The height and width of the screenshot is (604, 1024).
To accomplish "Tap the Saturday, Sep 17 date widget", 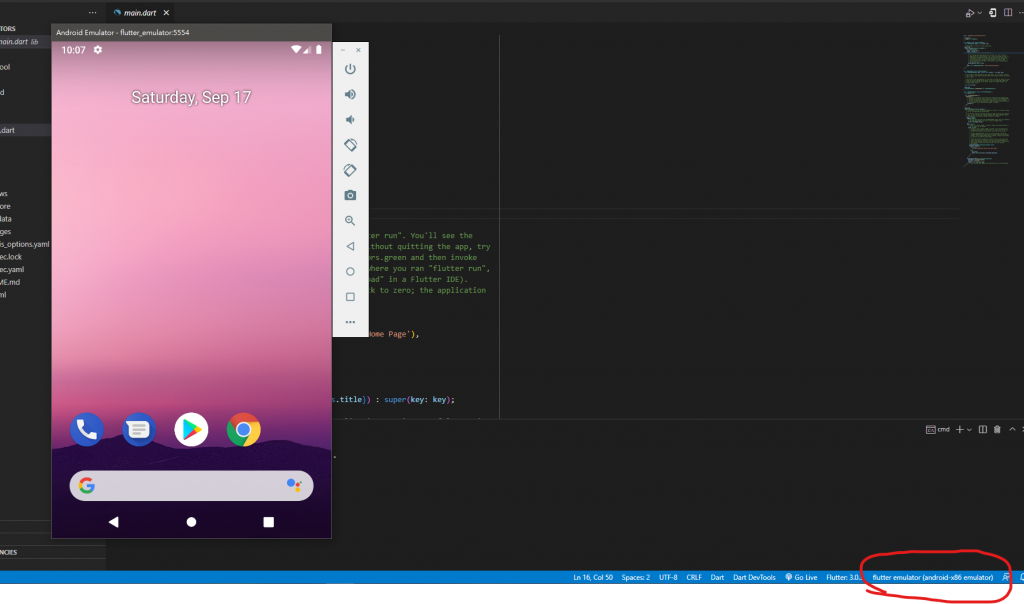I will click(x=191, y=97).
